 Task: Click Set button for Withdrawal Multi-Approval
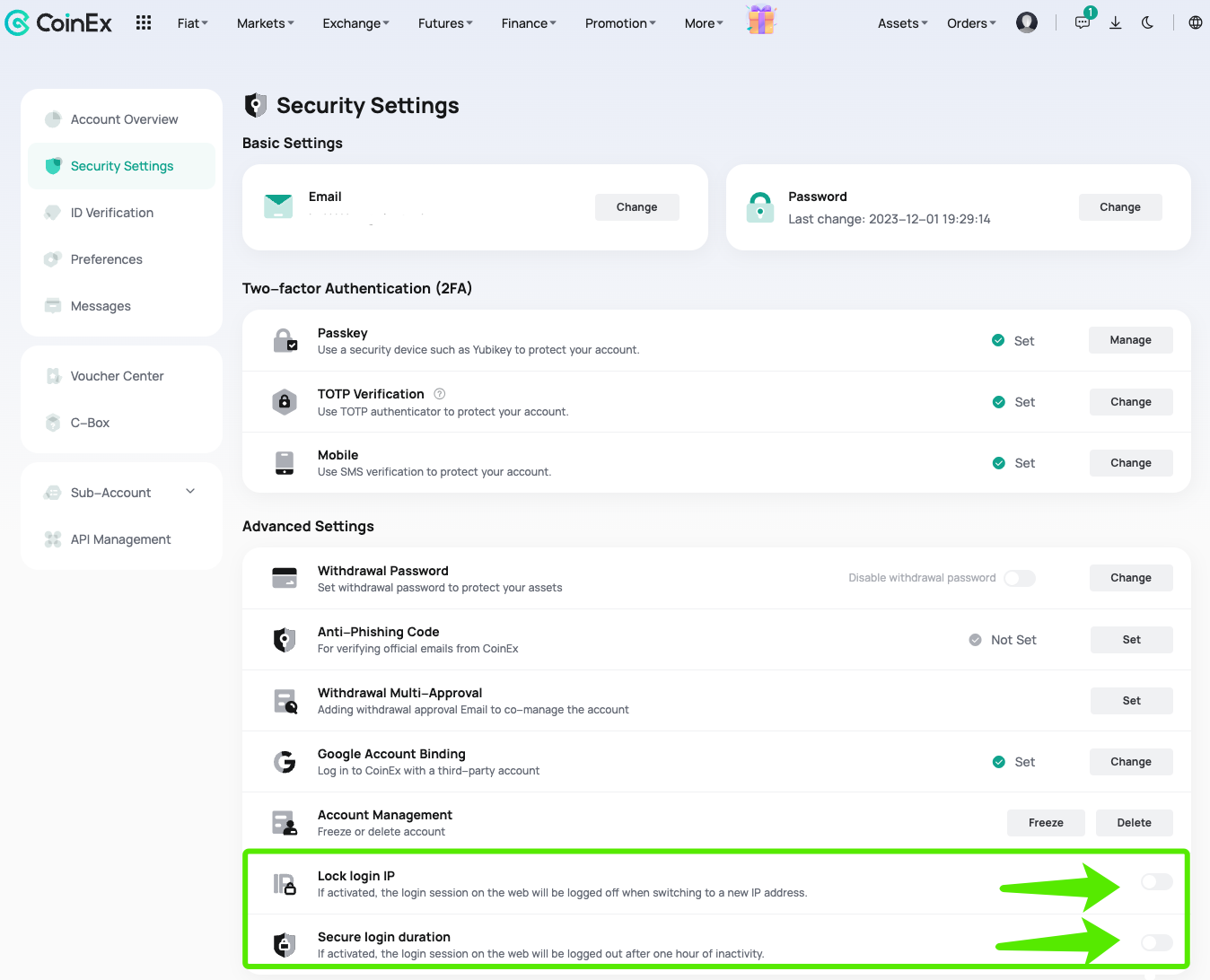click(x=1132, y=701)
